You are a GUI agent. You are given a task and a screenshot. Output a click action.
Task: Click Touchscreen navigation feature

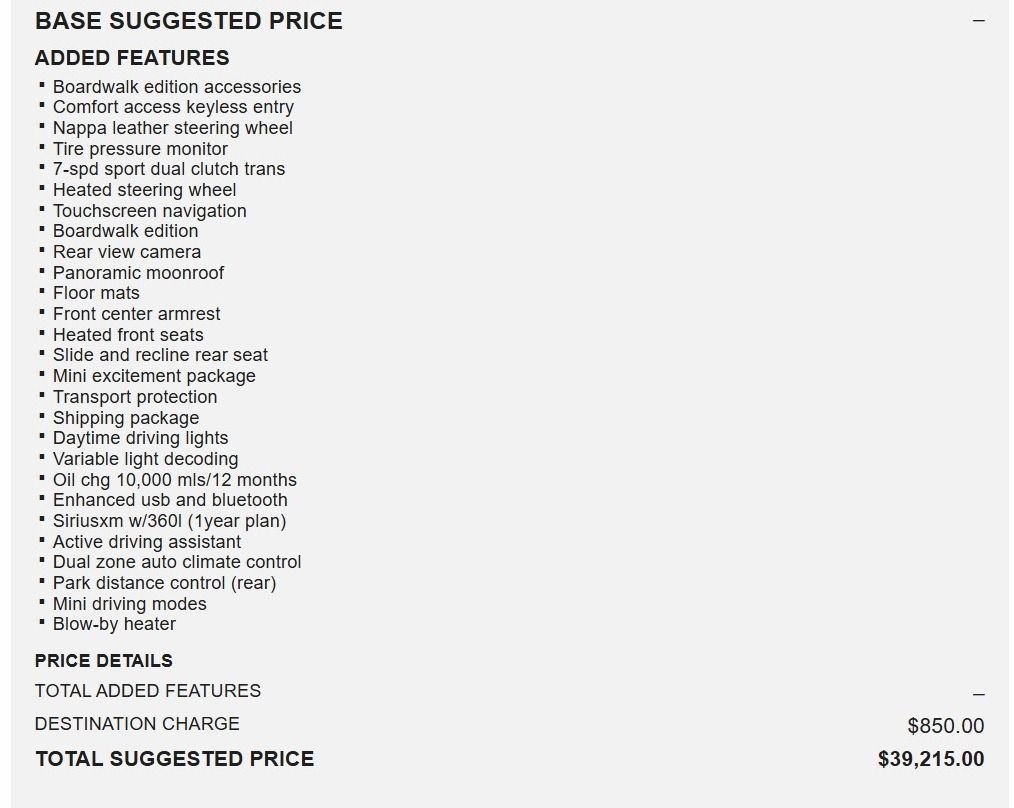[x=149, y=211]
